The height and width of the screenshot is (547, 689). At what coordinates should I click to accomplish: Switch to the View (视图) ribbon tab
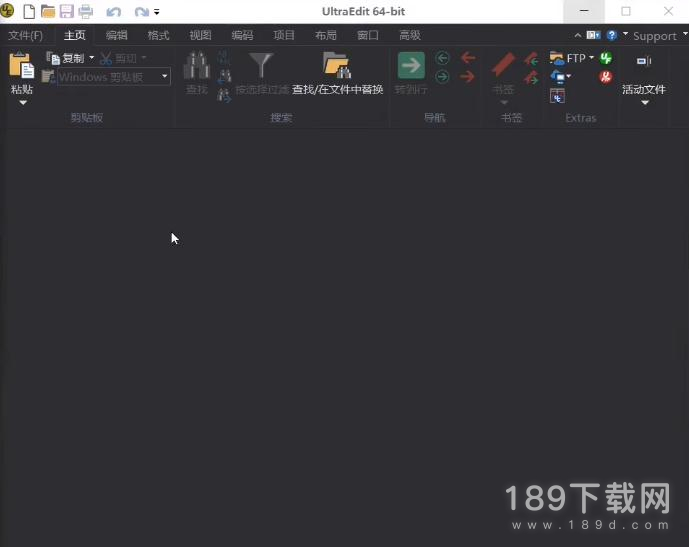click(201, 35)
